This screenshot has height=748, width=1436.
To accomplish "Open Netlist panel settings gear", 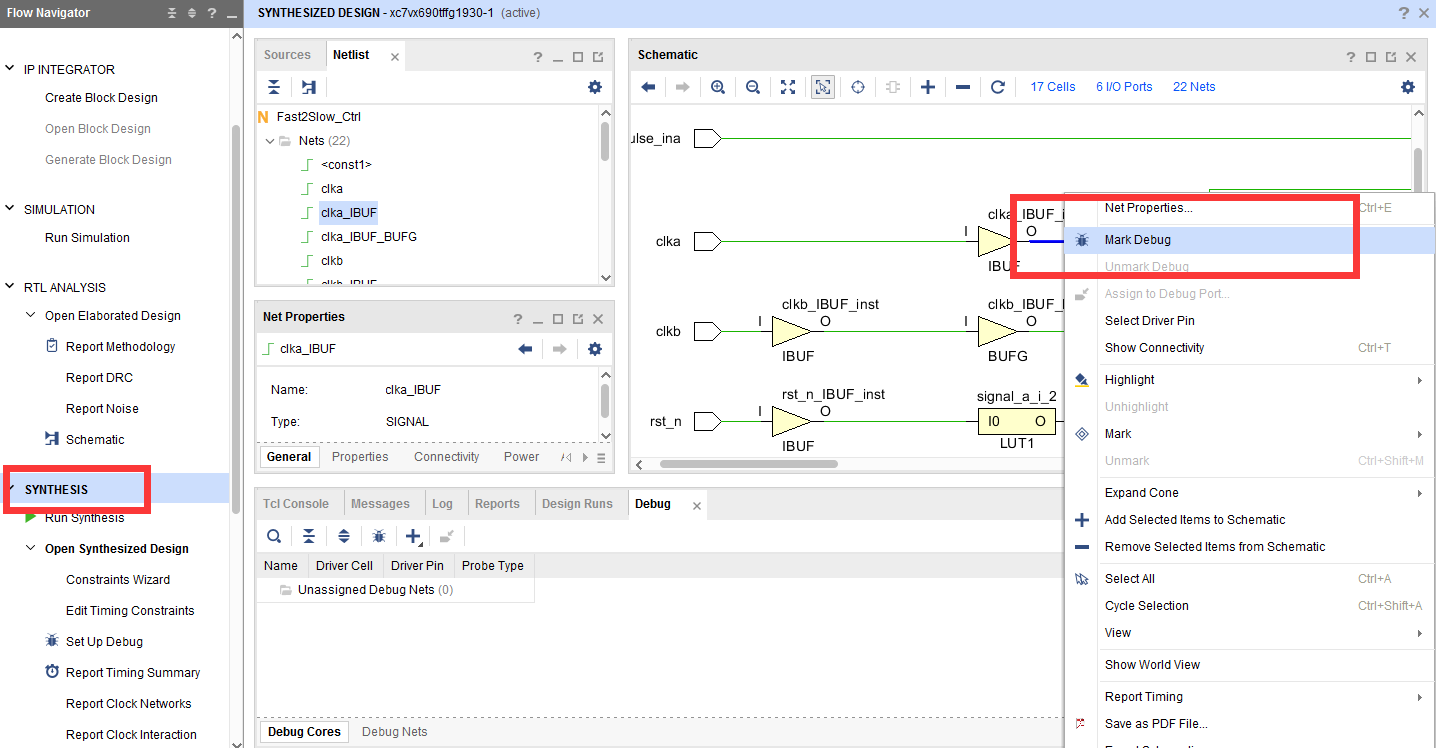I will click(595, 87).
